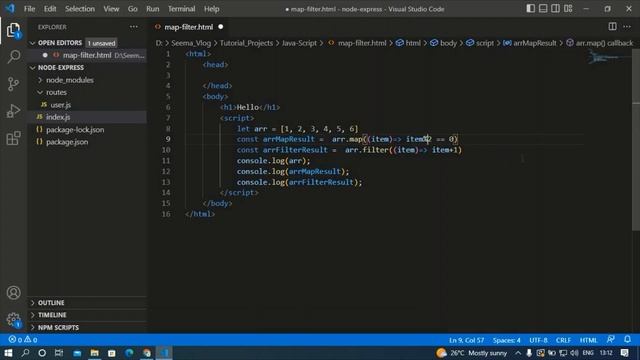Toggle secondary side bar layout icon
Viewport: 640px width, 360px height.
(x=556, y=9)
